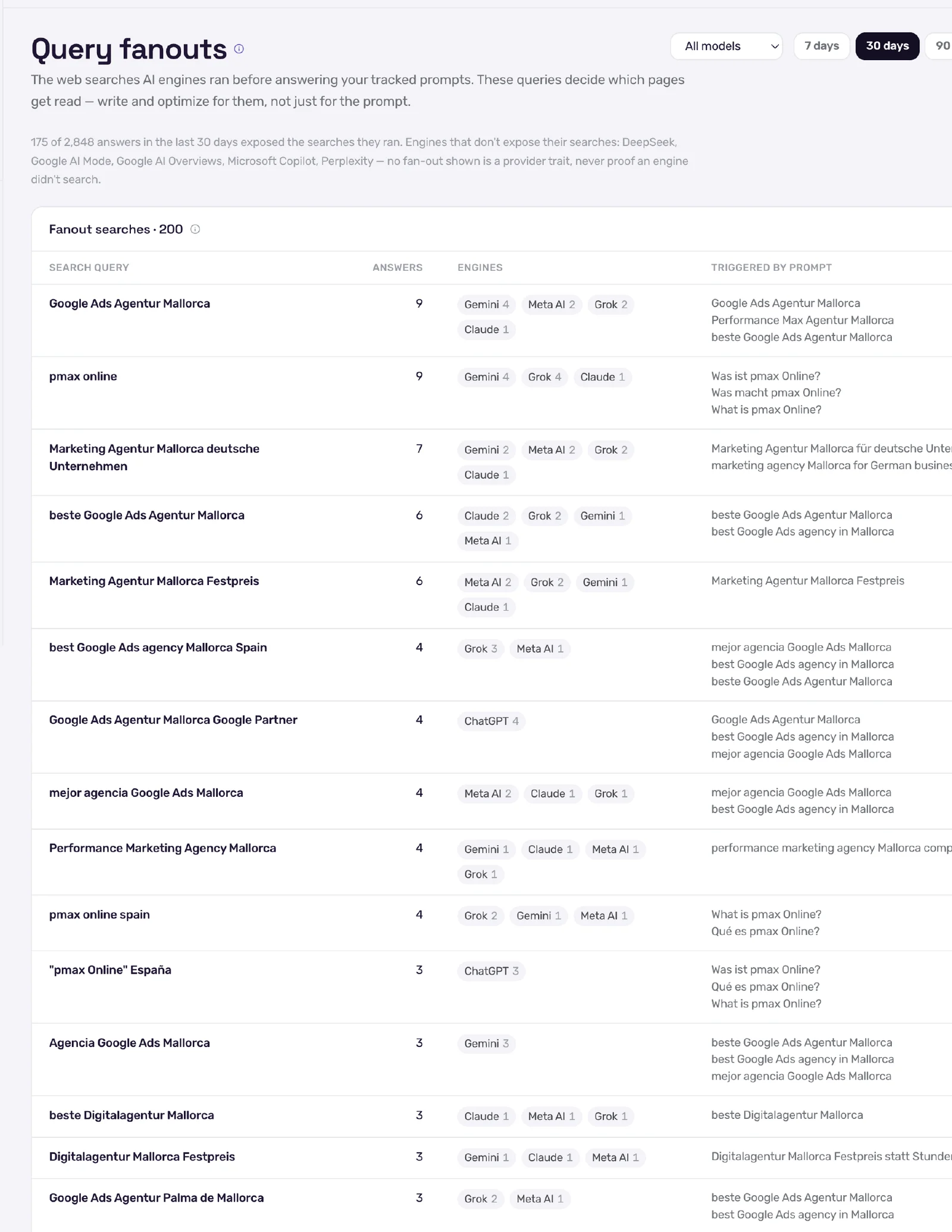Select the 30 days range

coord(887,46)
